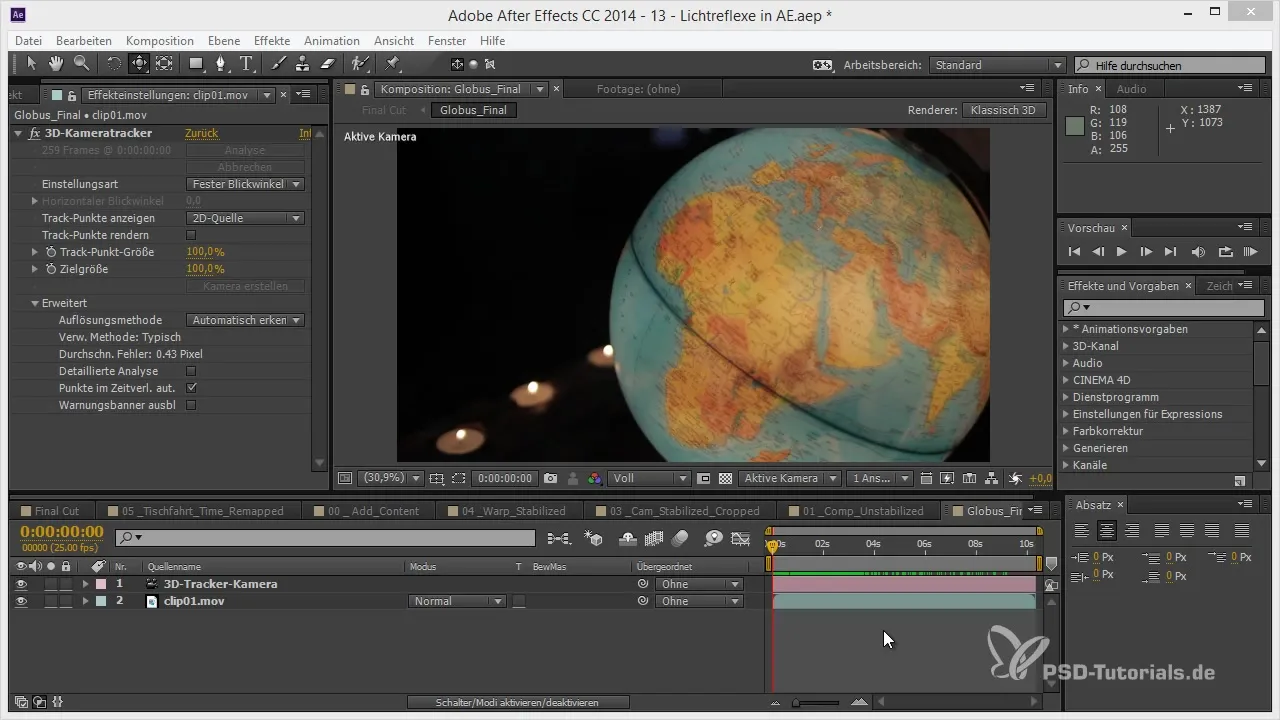This screenshot has width=1280, height=720.
Task: Center align text in Absatz panel
Action: coord(1106,531)
